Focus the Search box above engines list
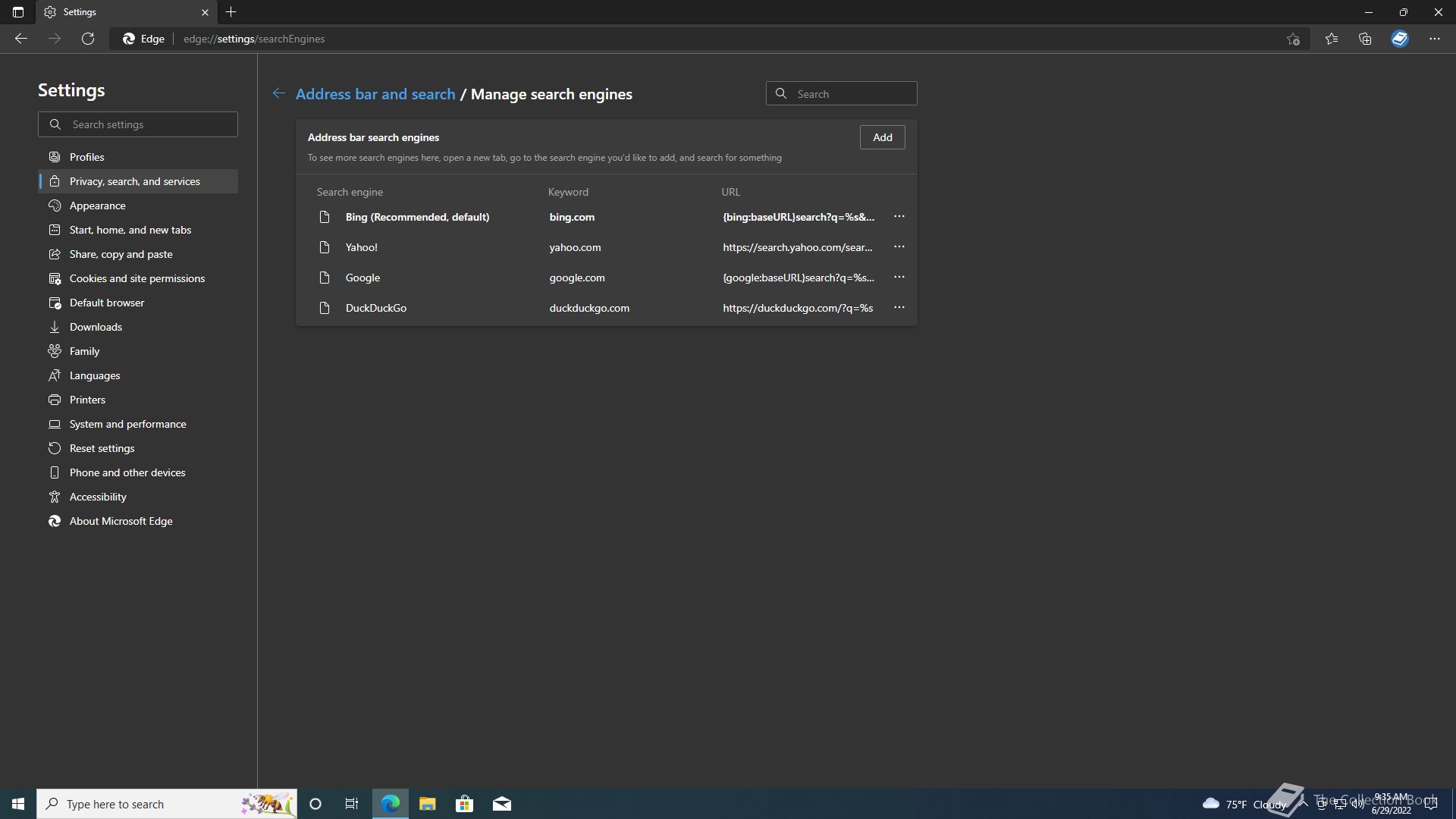 pyautogui.click(x=842, y=94)
